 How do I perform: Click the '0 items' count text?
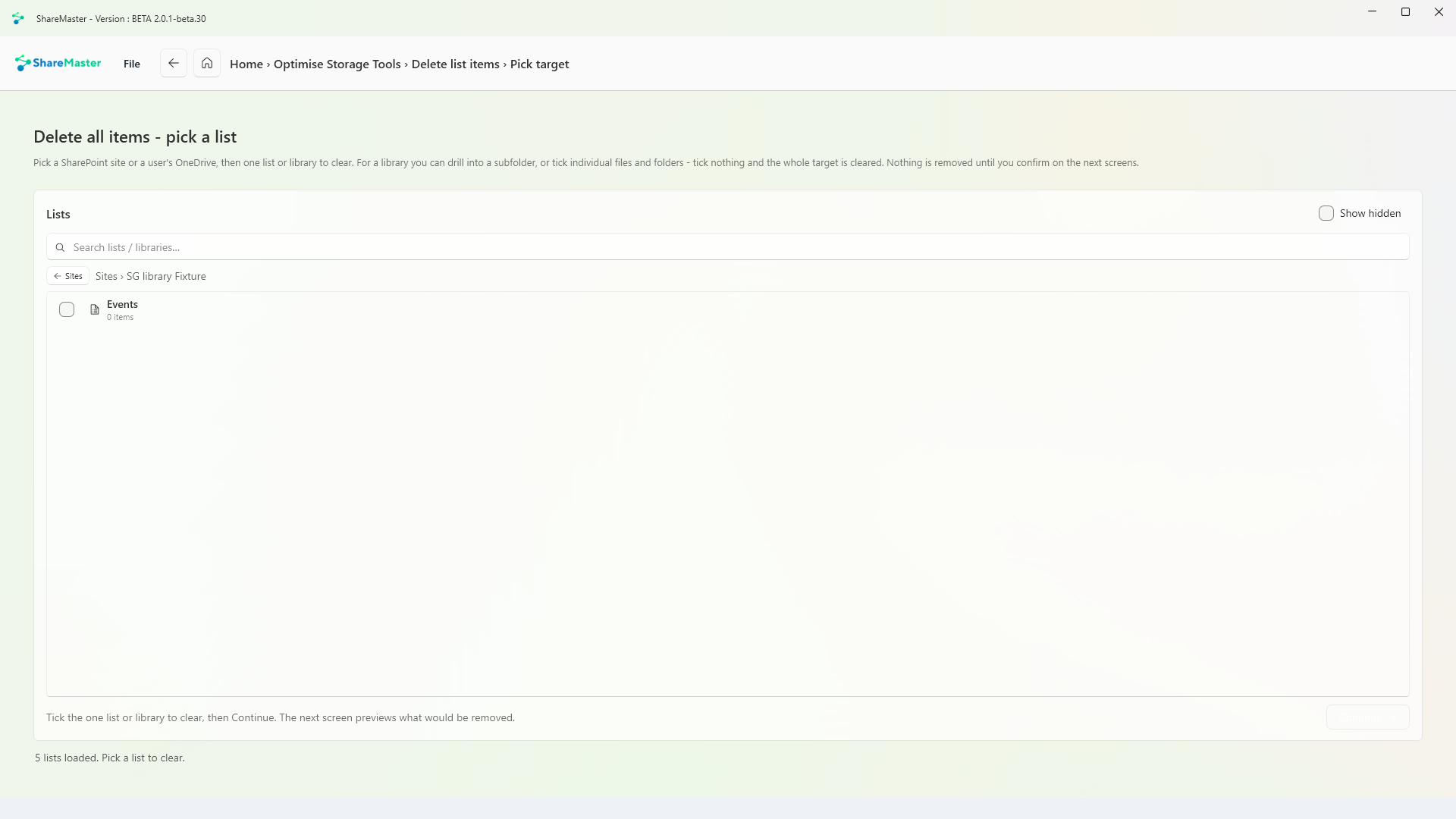point(120,317)
